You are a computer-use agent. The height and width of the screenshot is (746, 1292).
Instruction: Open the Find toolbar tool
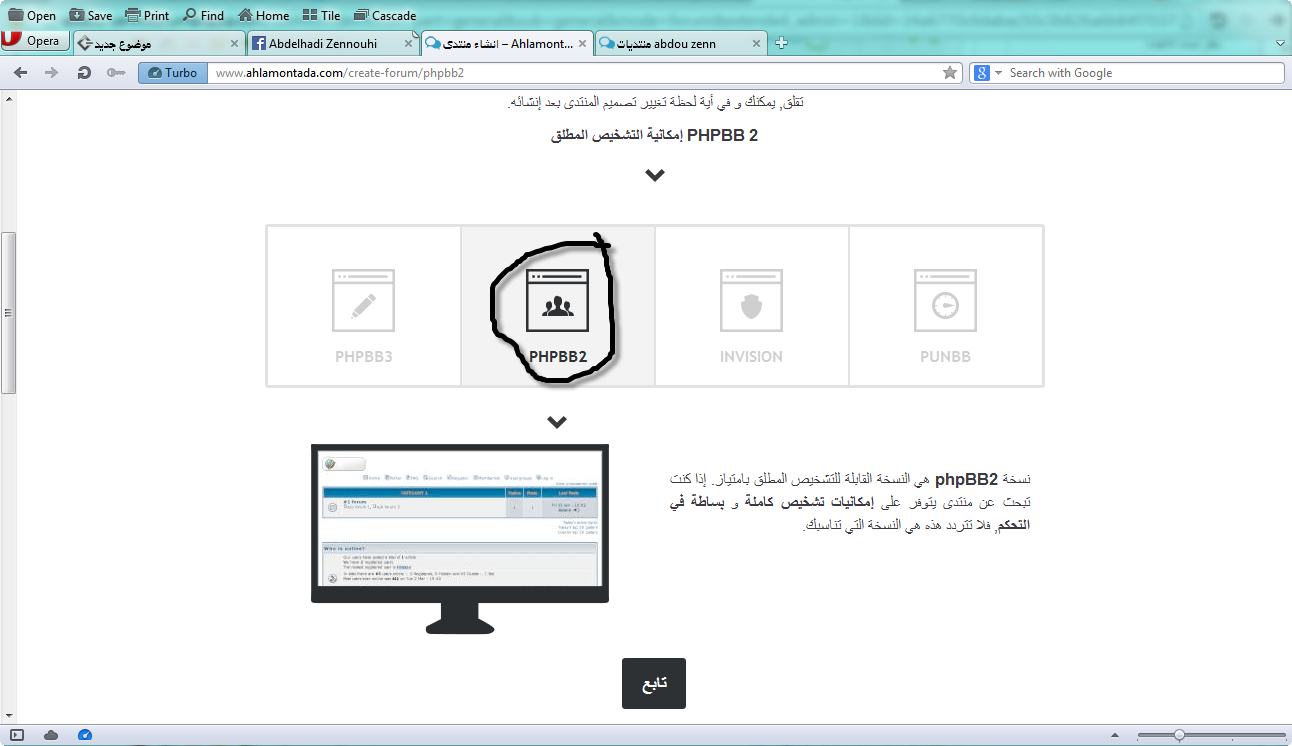tap(203, 15)
